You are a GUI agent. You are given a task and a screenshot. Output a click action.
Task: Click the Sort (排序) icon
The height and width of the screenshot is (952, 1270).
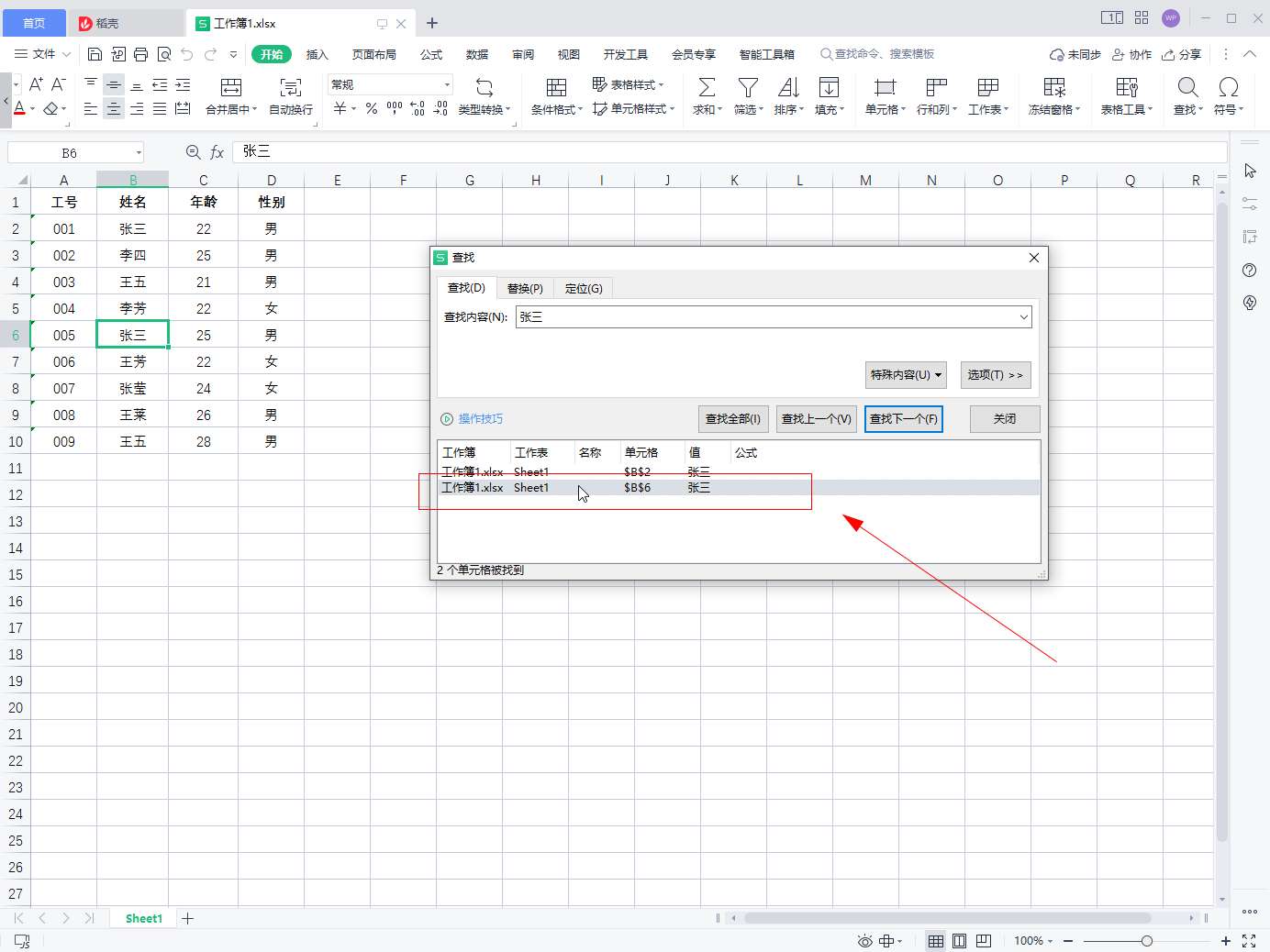(x=788, y=87)
